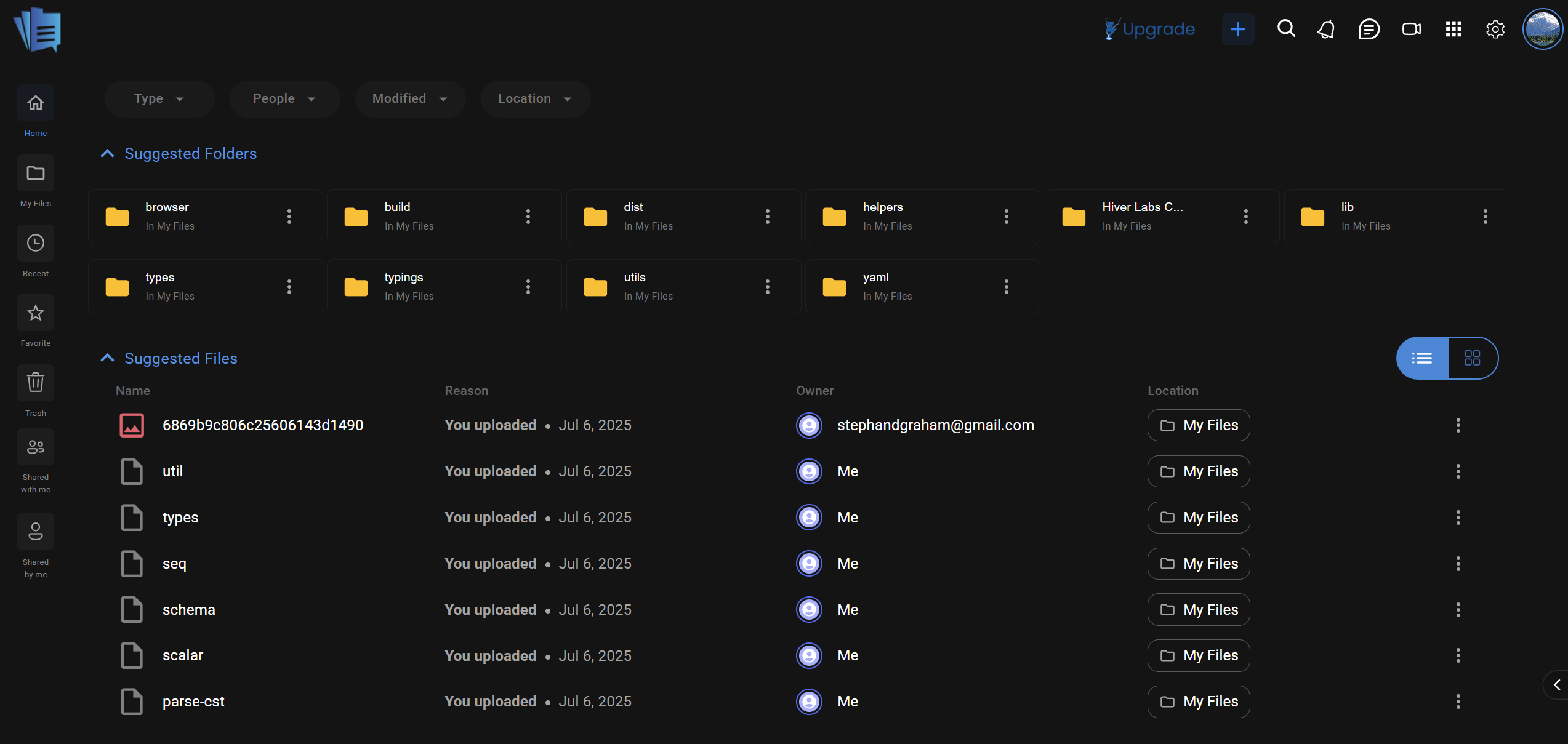1568x744 pixels.
Task: Open more options for helpers folder
Action: pos(1006,217)
